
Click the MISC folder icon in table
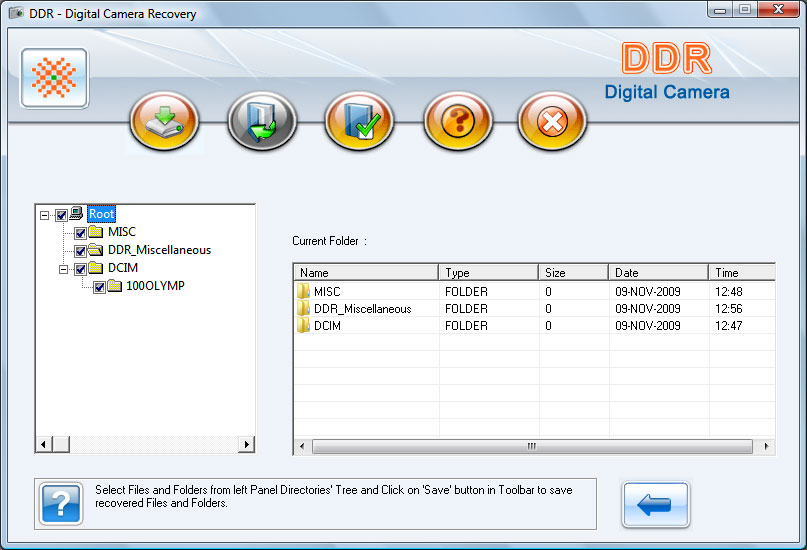click(x=303, y=291)
